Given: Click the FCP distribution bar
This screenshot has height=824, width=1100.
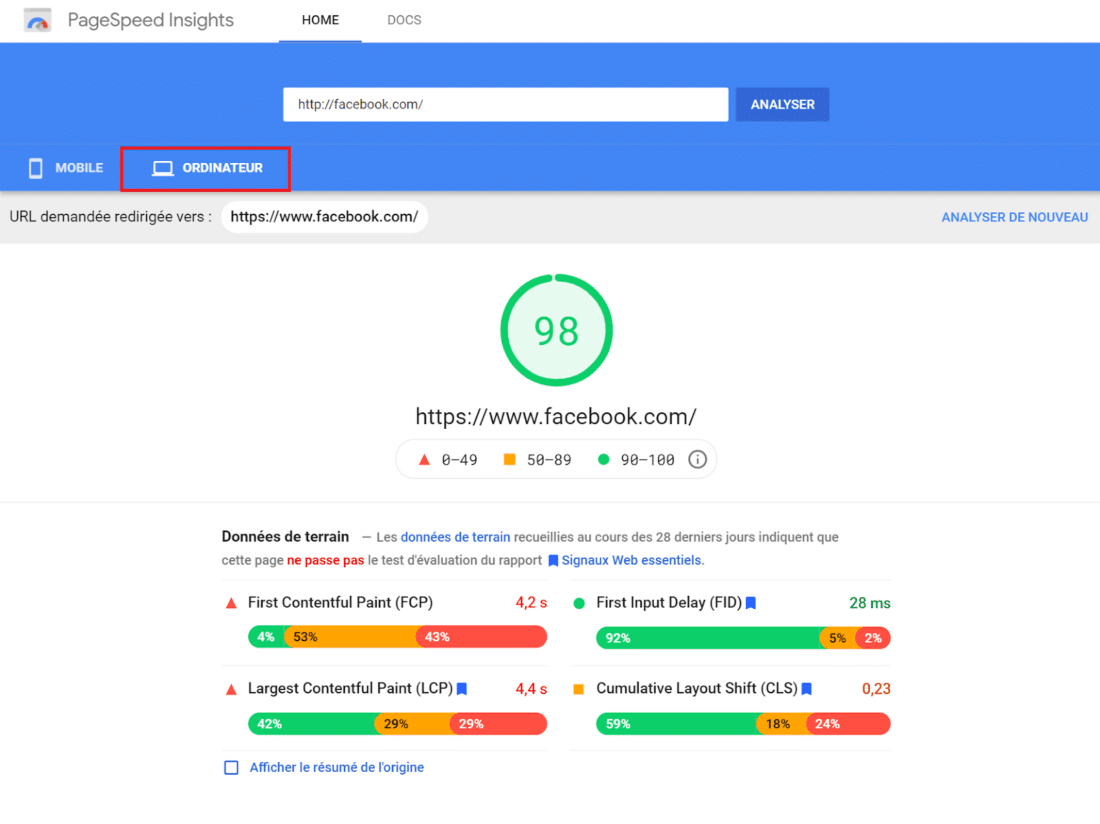Looking at the screenshot, I should coord(397,637).
